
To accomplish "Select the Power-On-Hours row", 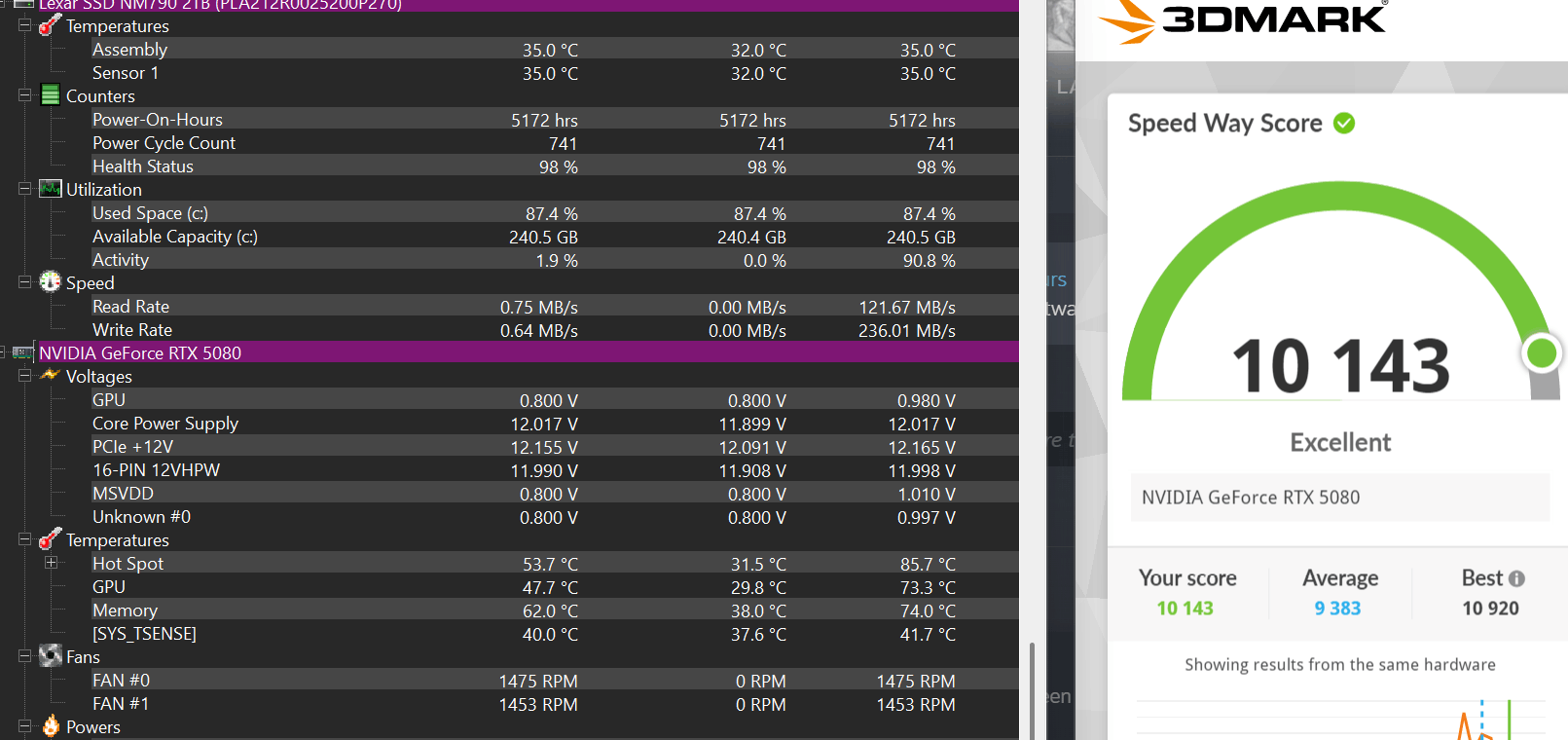I will [555, 119].
